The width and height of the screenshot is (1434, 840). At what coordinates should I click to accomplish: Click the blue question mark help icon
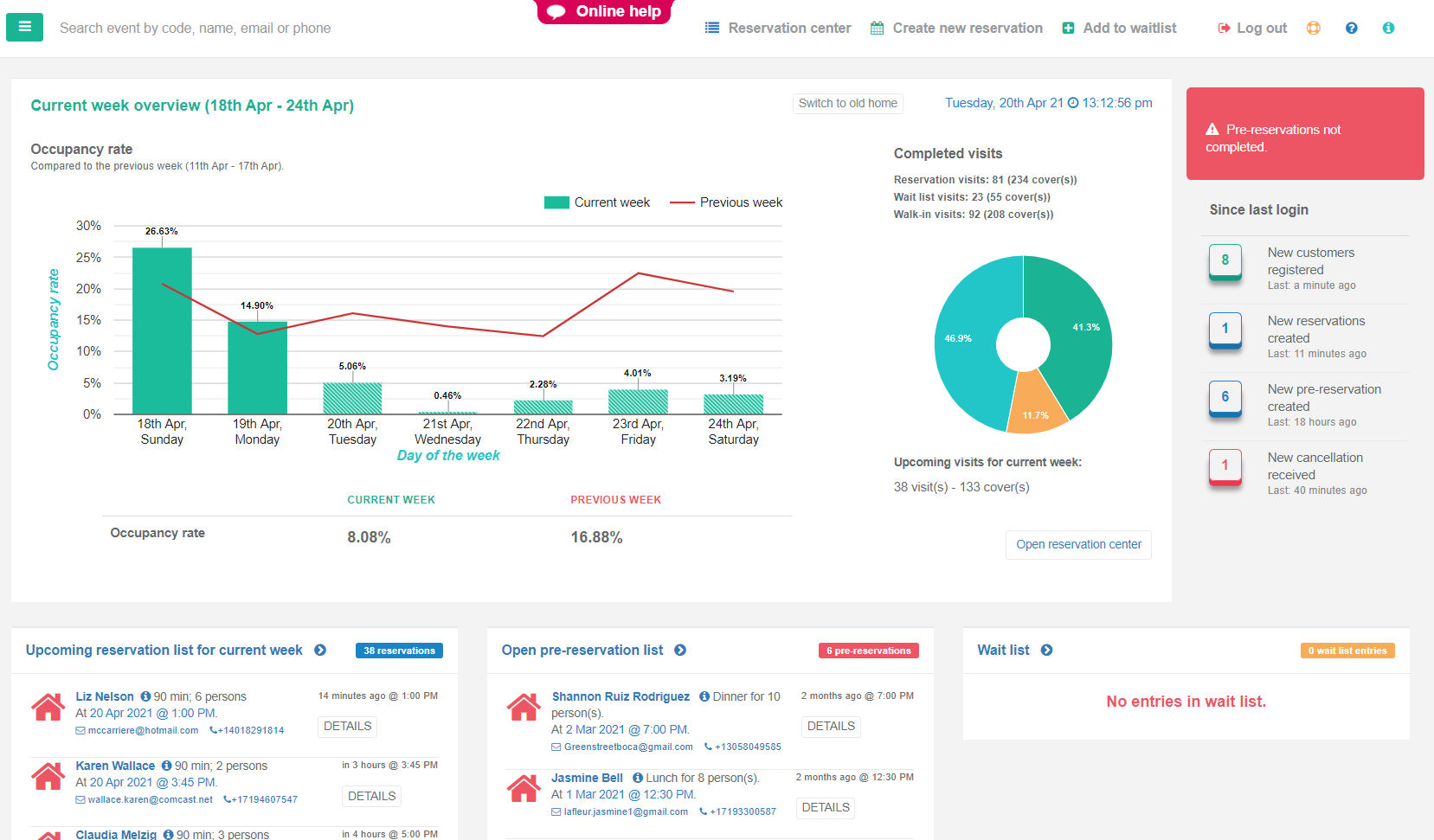point(1351,28)
